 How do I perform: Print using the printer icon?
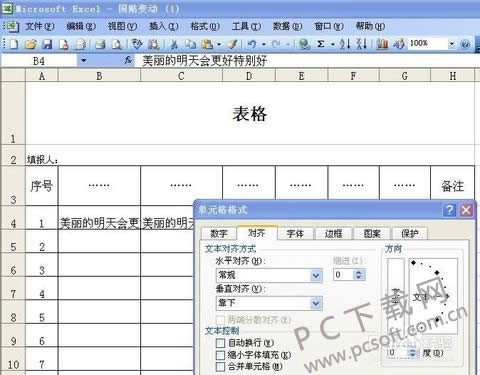pos(100,44)
